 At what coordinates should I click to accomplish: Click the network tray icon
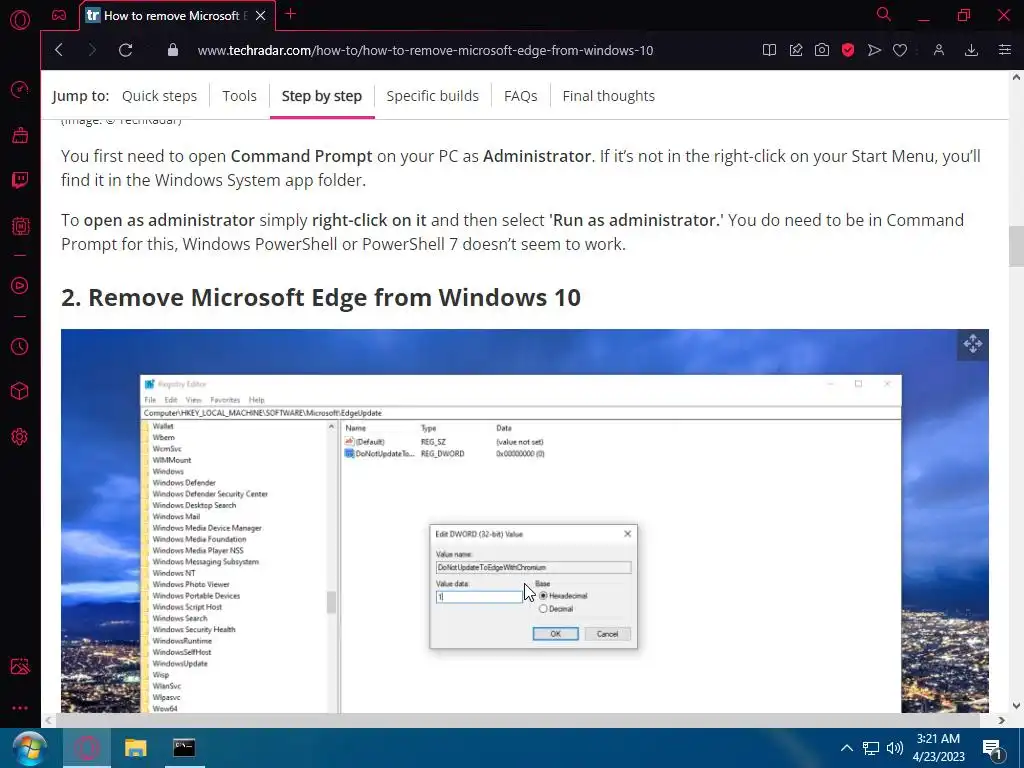[871, 748]
